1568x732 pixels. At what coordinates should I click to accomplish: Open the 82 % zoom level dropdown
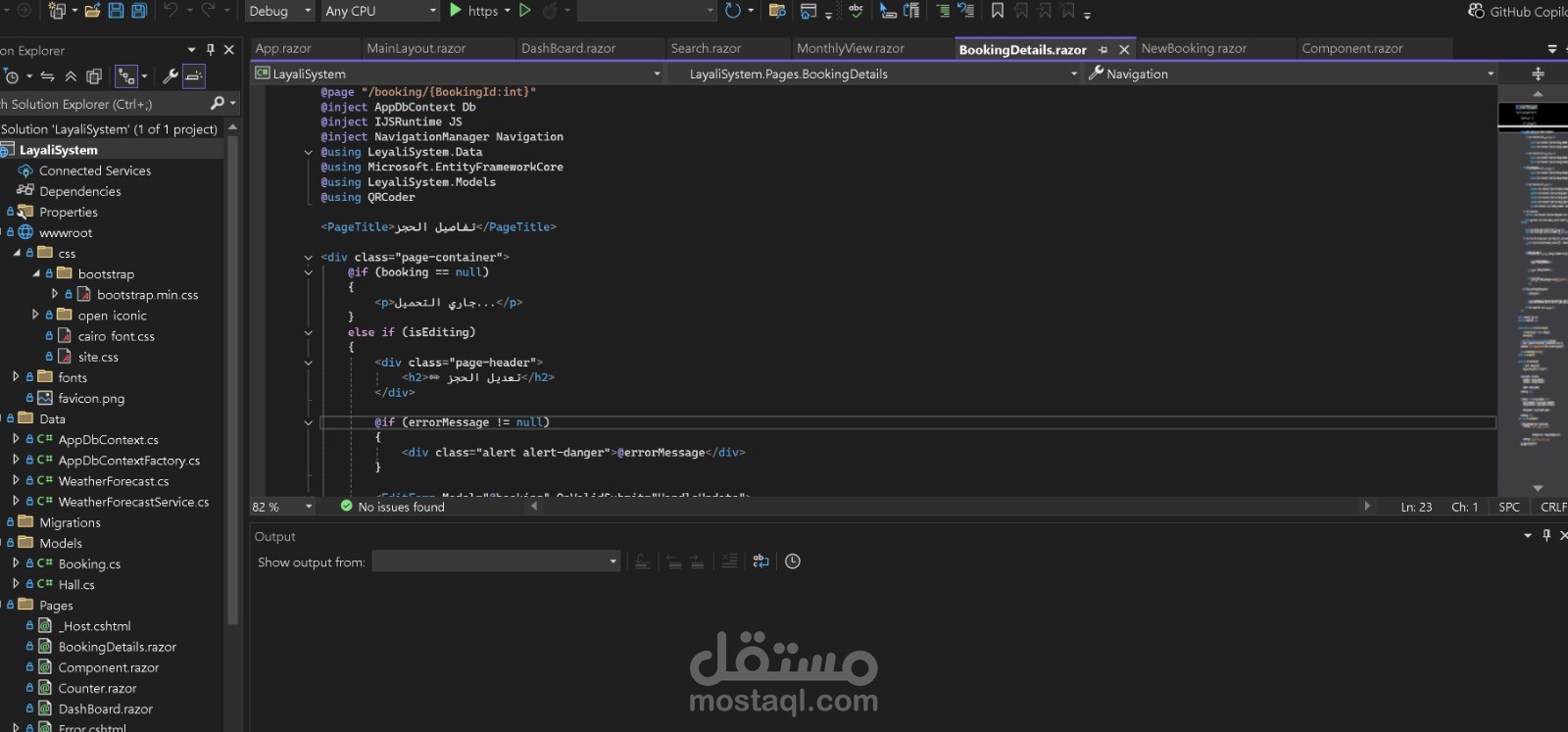[282, 507]
